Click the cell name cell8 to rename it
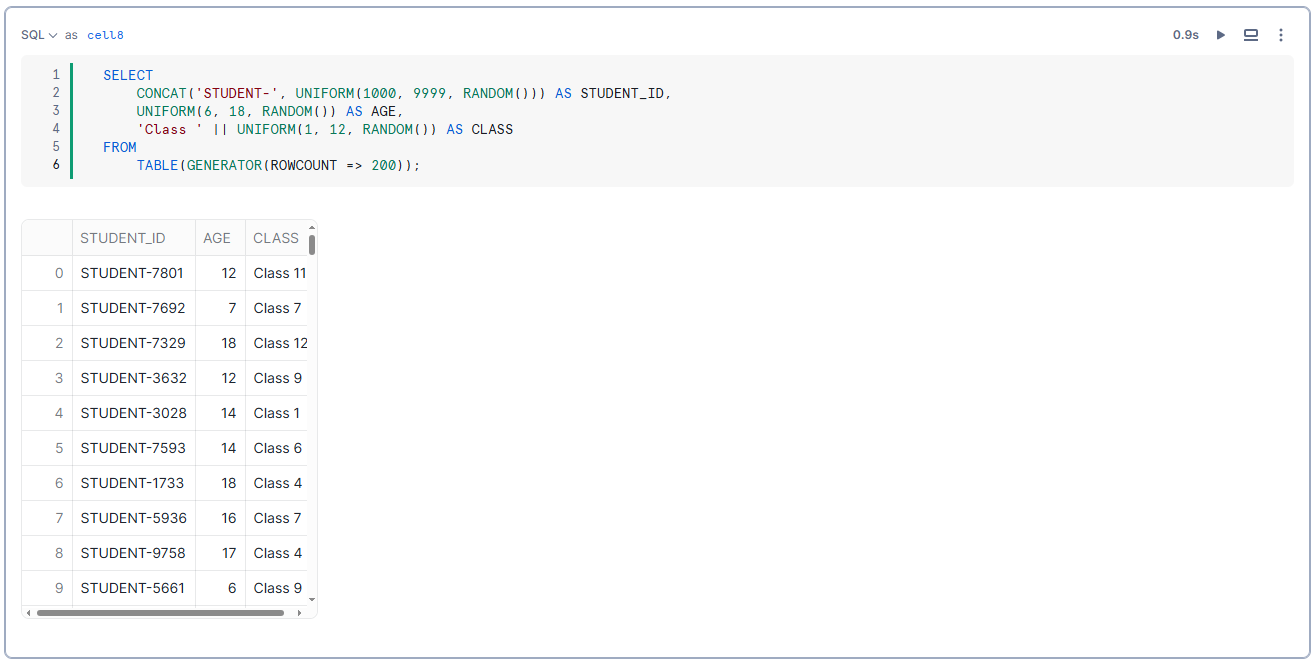The width and height of the screenshot is (1313, 663). 104,35
